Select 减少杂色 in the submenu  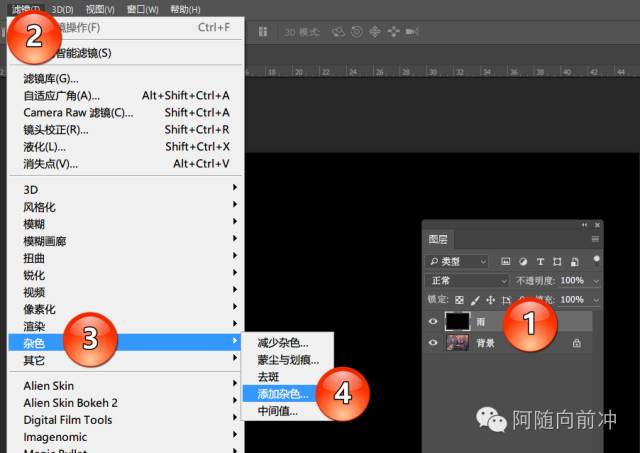point(283,342)
